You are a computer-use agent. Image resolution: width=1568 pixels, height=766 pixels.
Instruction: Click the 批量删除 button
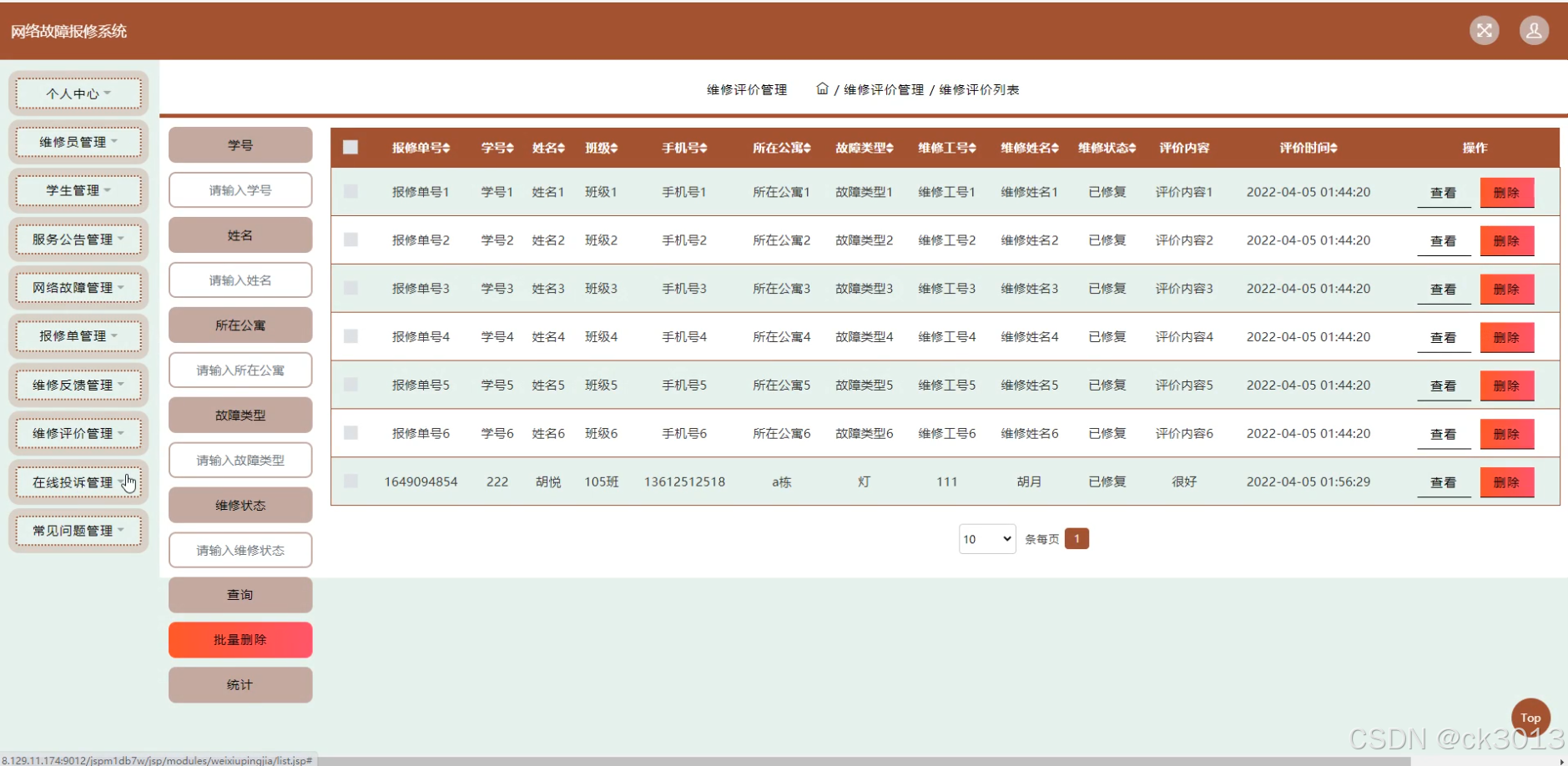pos(239,639)
